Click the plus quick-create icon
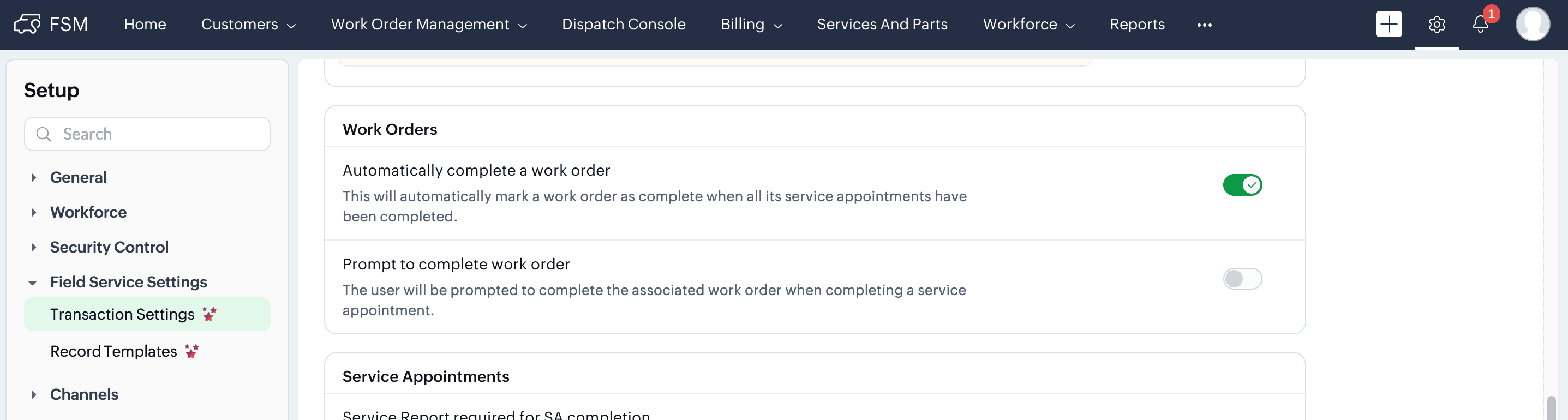This screenshot has height=420, width=1568. coord(1389,25)
